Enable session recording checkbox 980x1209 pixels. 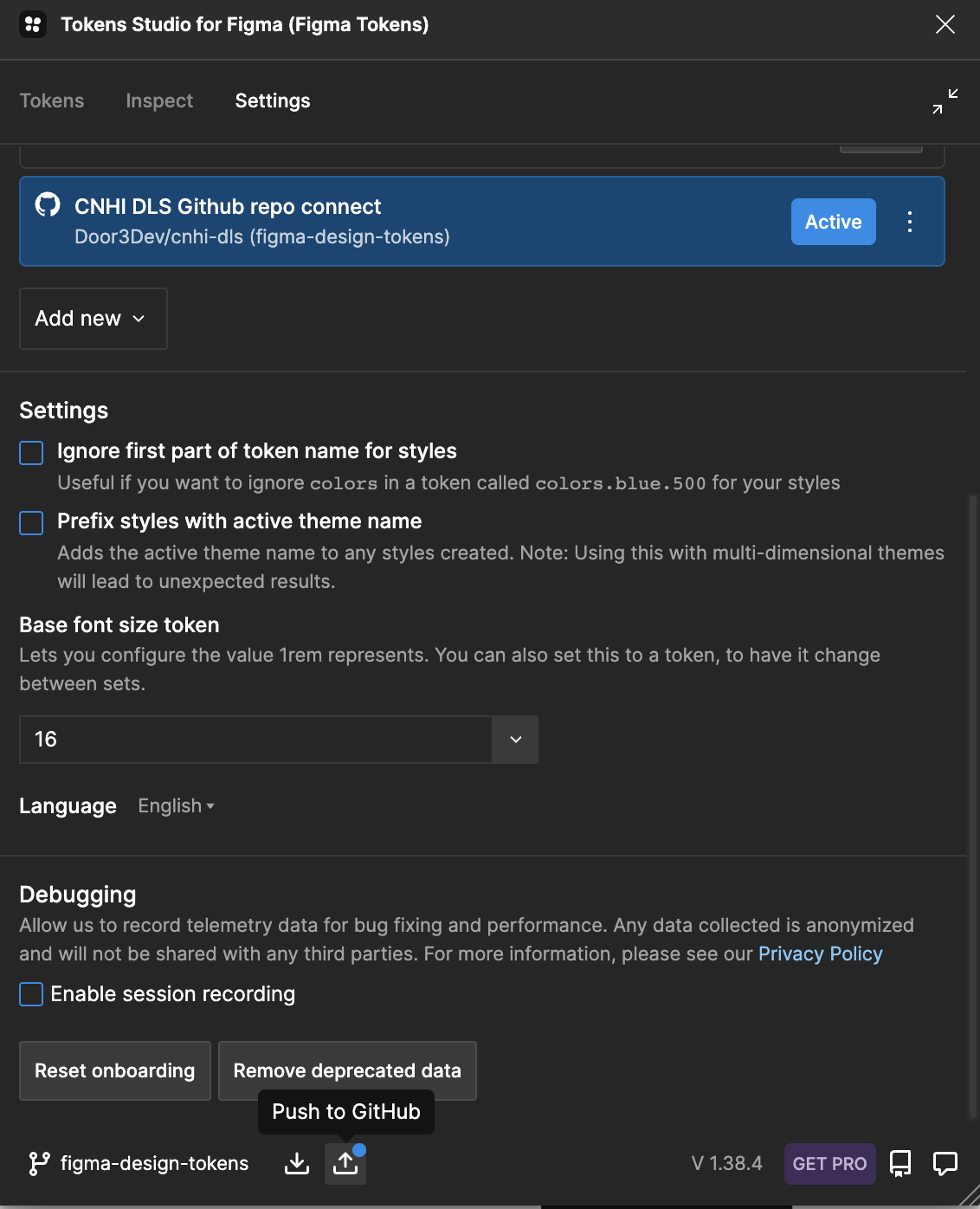(31, 994)
